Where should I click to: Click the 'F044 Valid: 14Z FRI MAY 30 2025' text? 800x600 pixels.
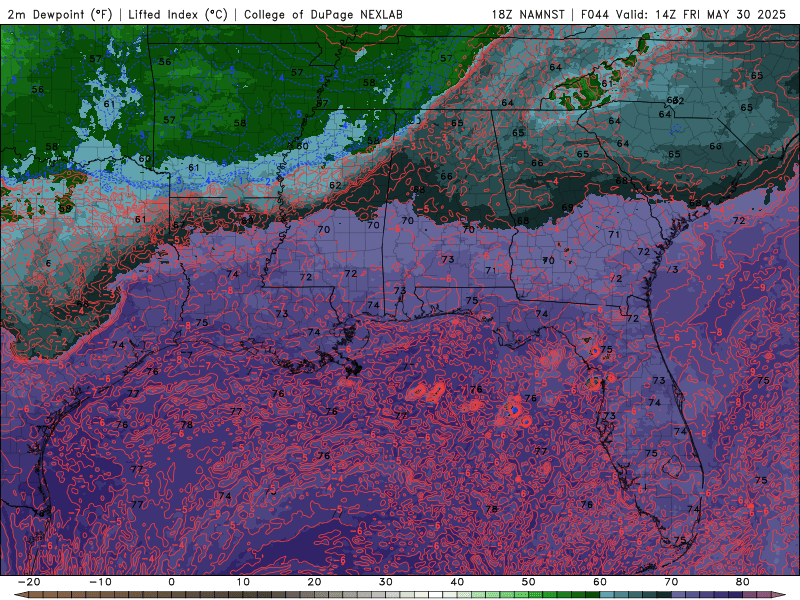click(684, 14)
